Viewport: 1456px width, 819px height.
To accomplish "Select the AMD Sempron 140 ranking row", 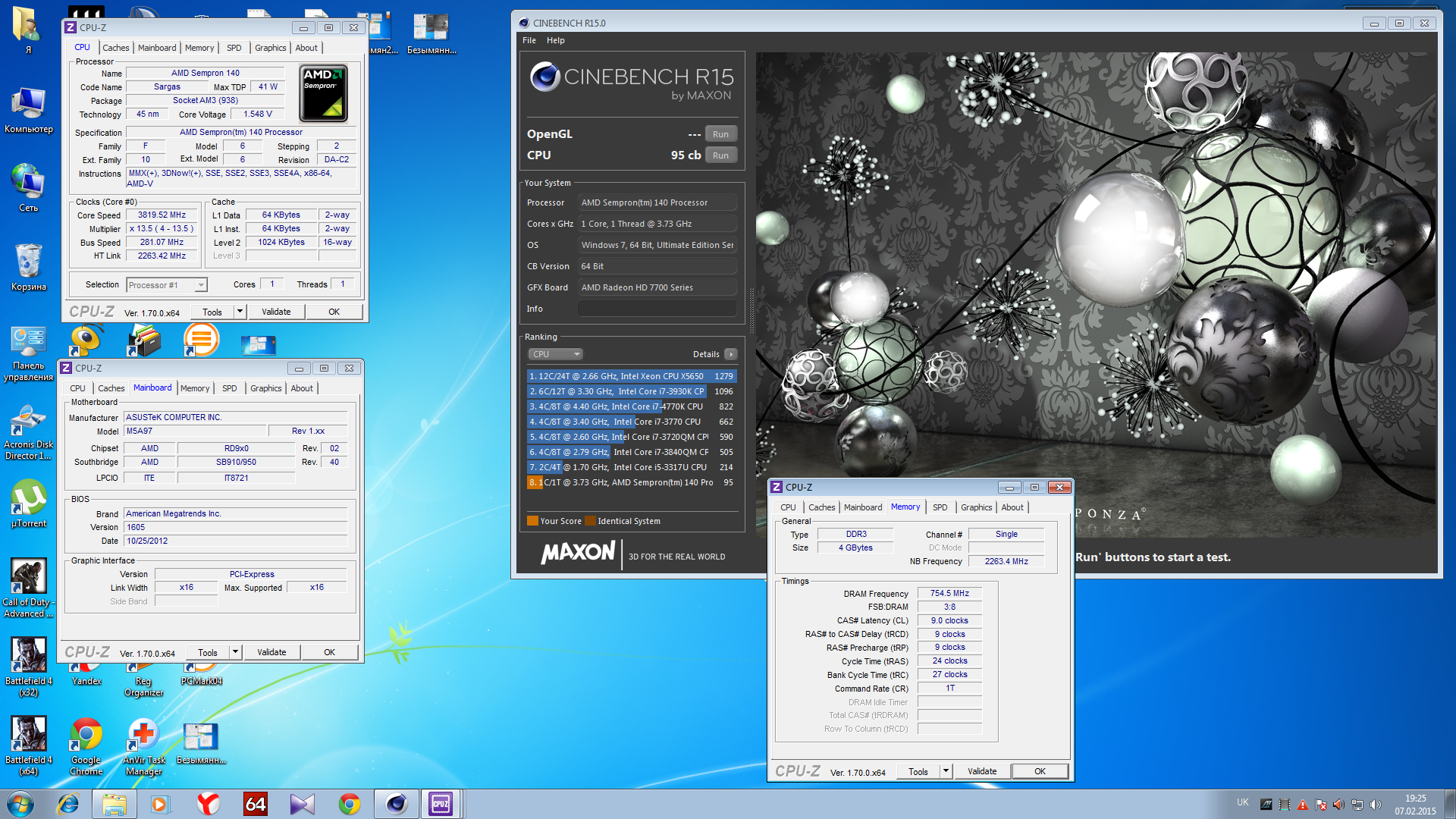I will pyautogui.click(x=632, y=482).
